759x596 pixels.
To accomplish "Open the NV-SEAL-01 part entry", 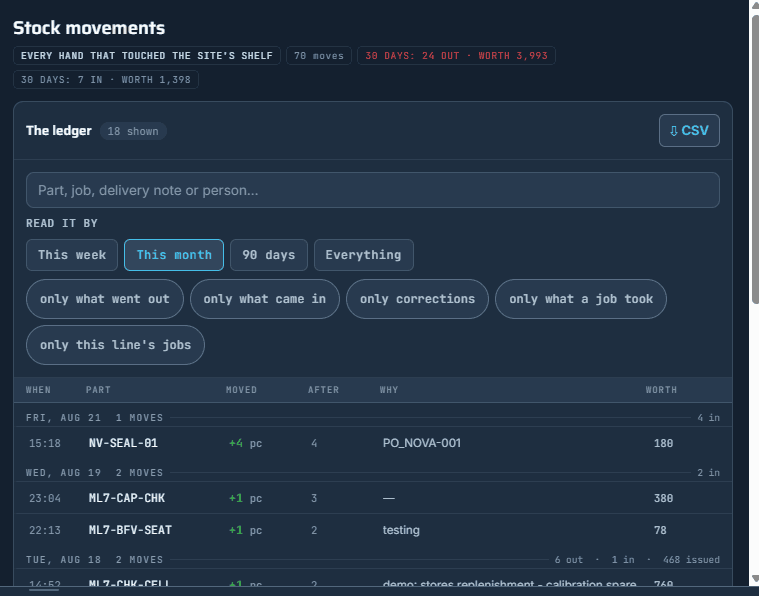I will pos(123,443).
